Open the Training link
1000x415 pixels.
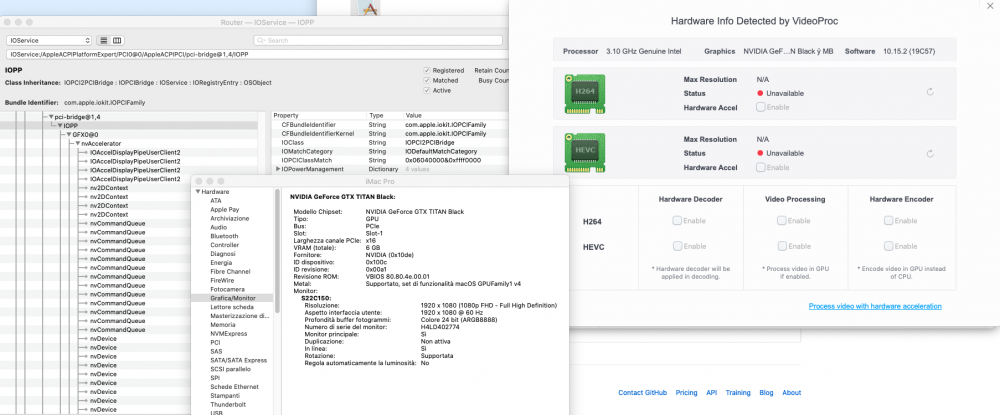738,393
